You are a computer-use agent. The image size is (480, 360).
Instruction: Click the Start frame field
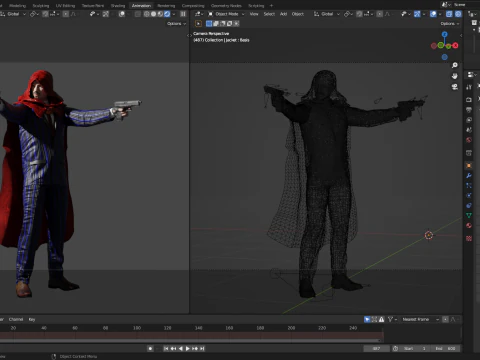point(415,348)
